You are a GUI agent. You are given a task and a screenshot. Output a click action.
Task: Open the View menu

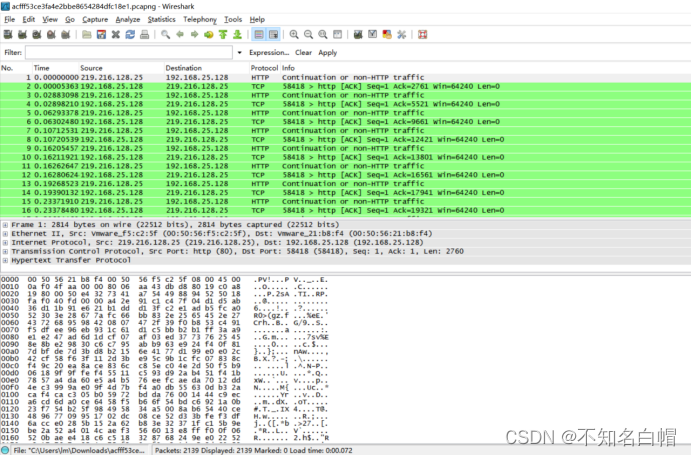tap(50, 19)
